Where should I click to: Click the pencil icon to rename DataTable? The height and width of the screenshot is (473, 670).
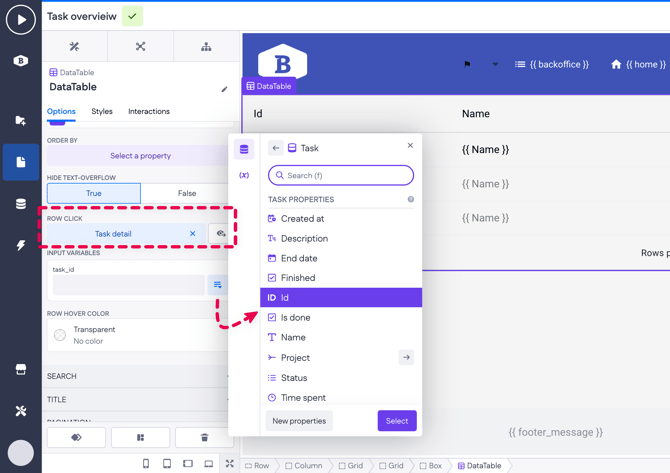(224, 89)
